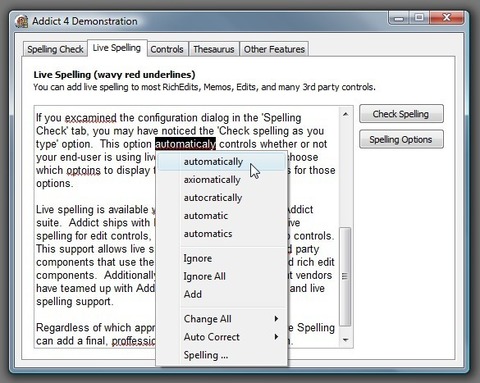
Task: Expand the Auto Correct submenu arrow
Action: (x=276, y=337)
